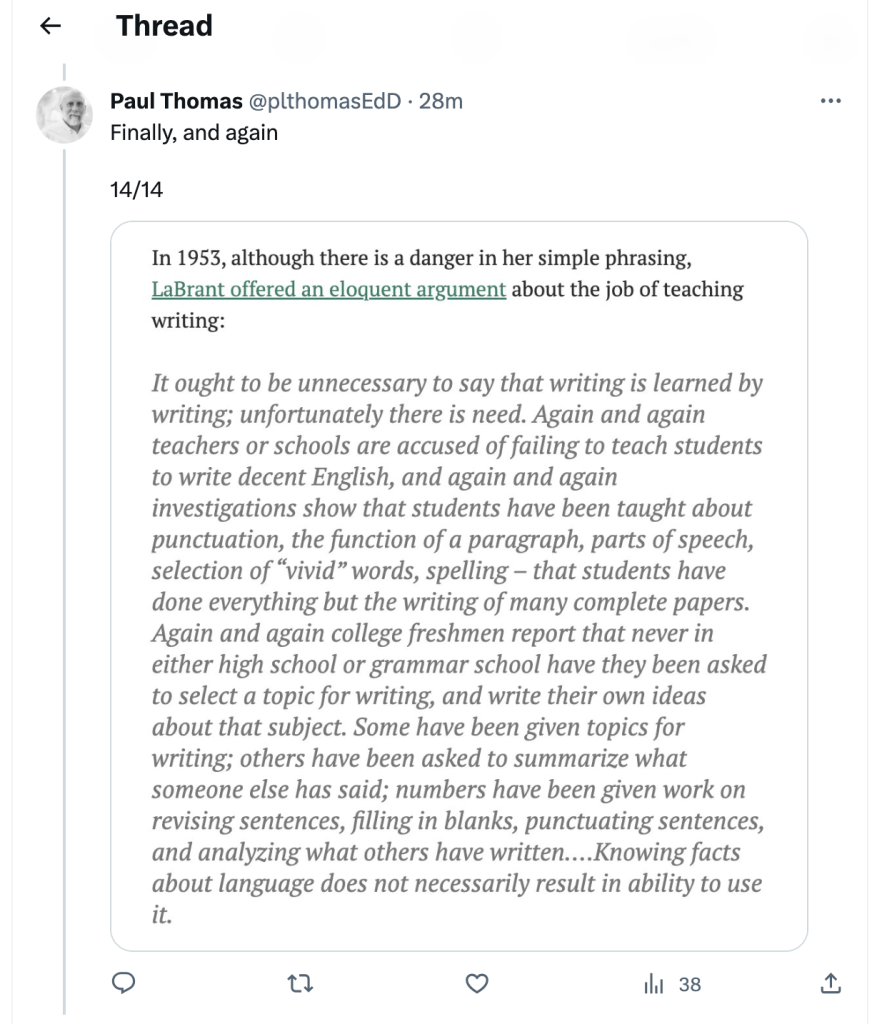
Task: Click the 28m timestamp
Action: (441, 101)
